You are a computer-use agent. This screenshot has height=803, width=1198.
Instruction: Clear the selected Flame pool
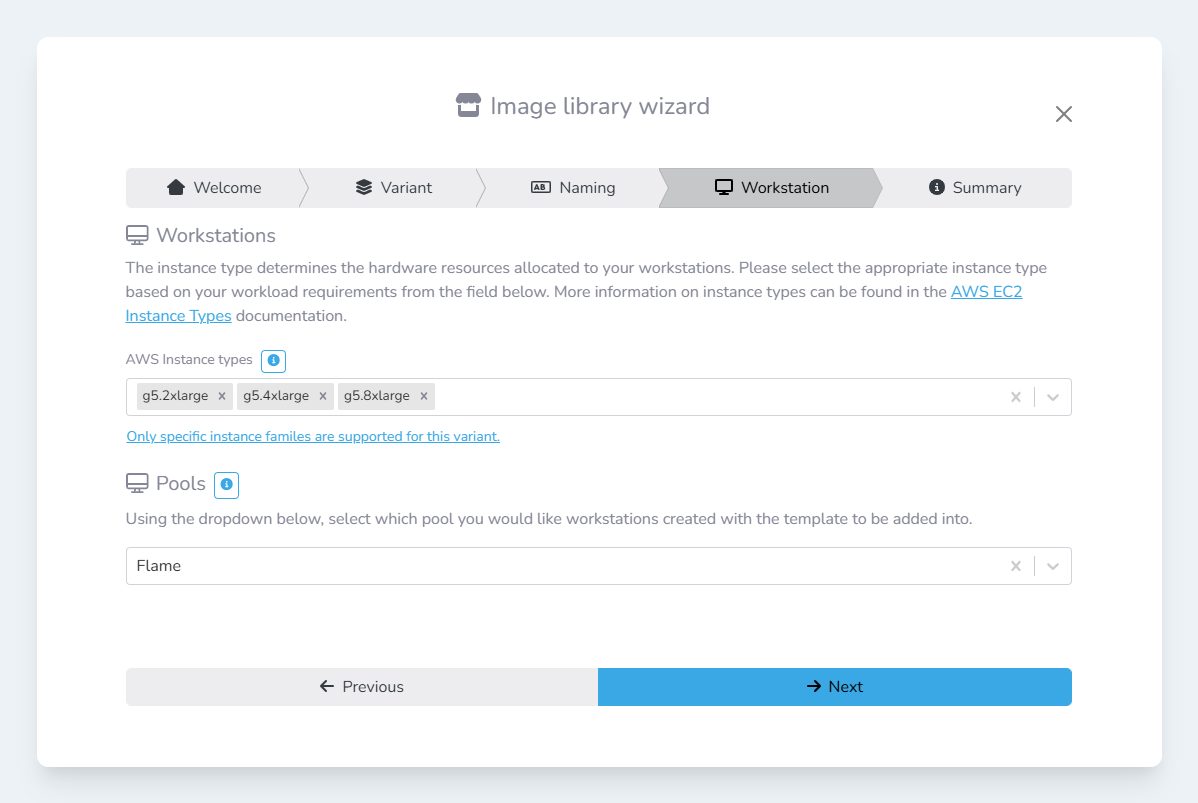(x=1015, y=566)
